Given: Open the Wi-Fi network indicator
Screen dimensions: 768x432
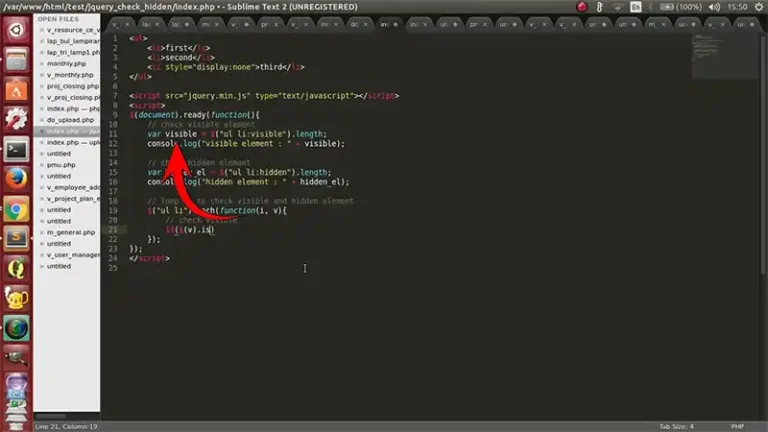Looking at the screenshot, I should (x=618, y=7).
